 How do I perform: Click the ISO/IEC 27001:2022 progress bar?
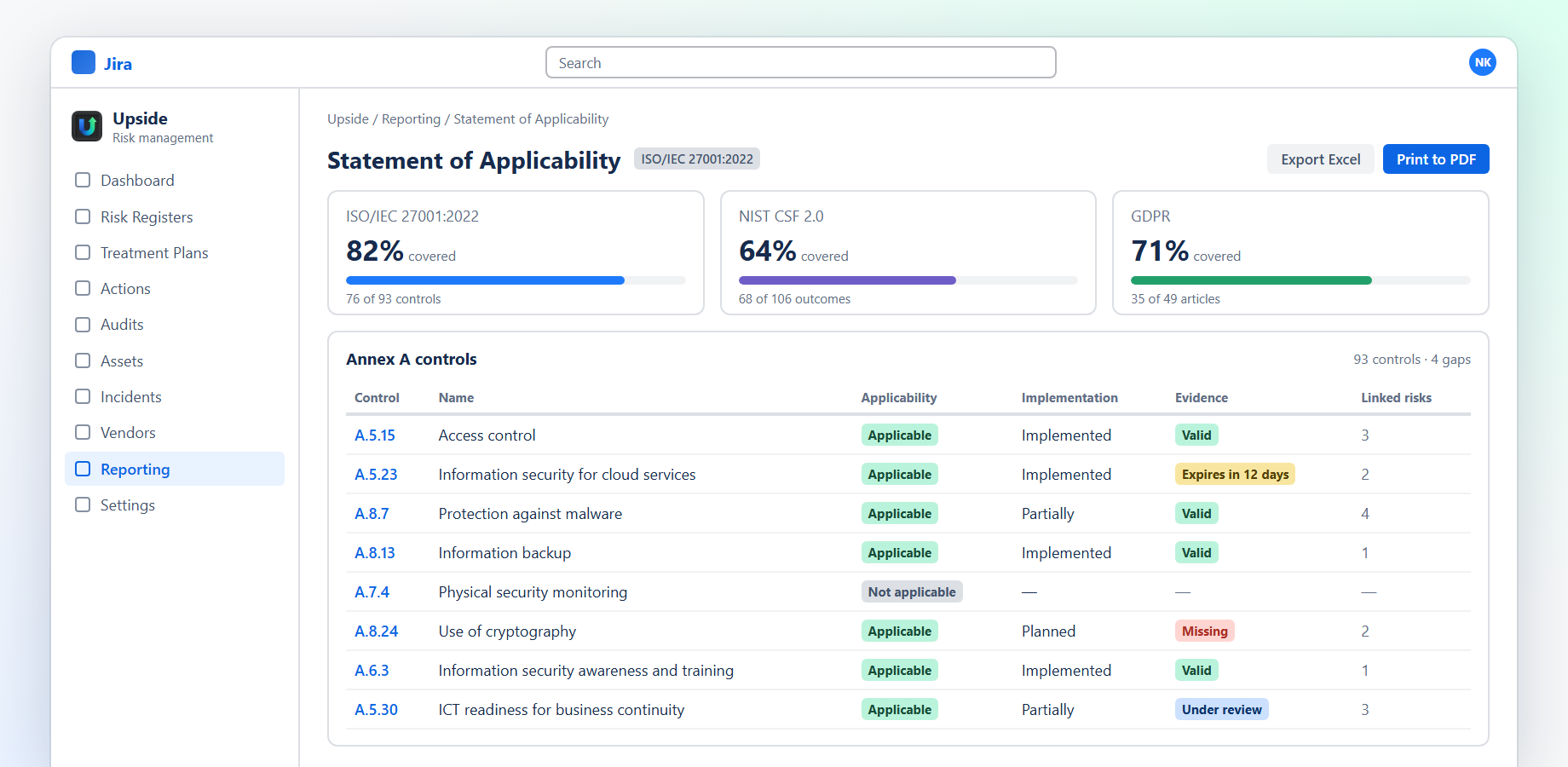(516, 280)
